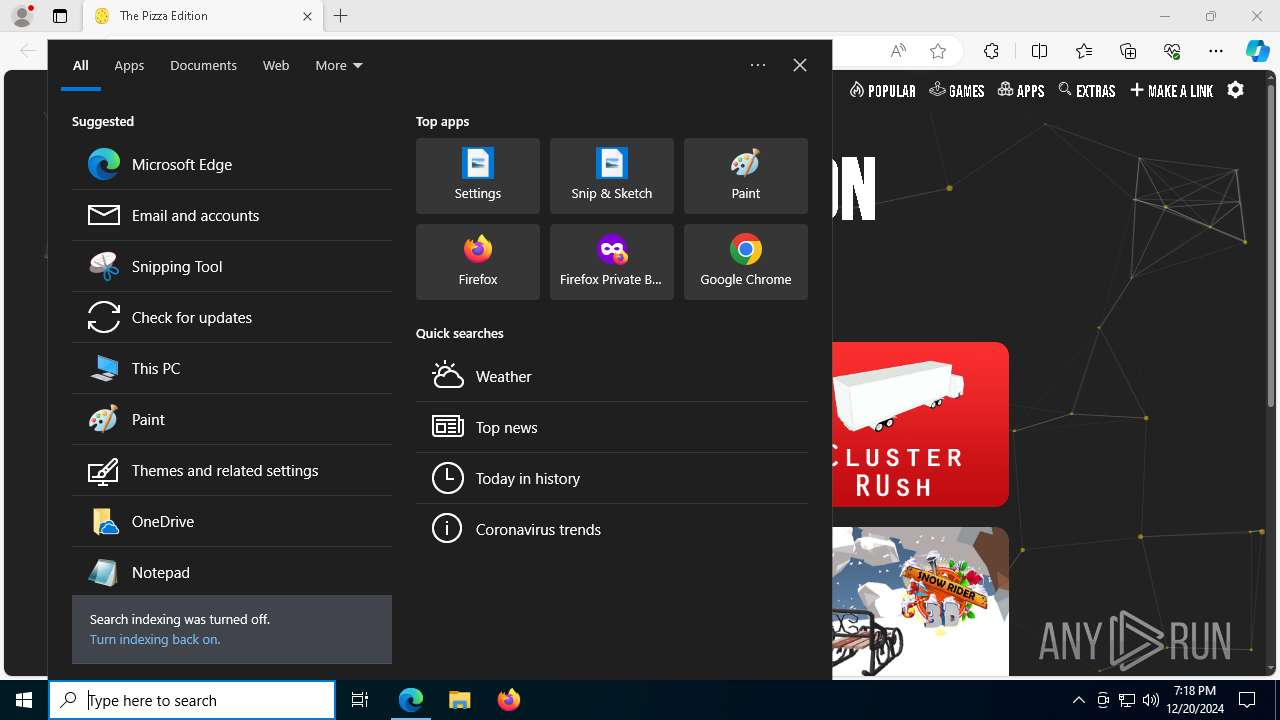Run Weather quick search
Viewport: 1280px width, 720px height.
612,376
